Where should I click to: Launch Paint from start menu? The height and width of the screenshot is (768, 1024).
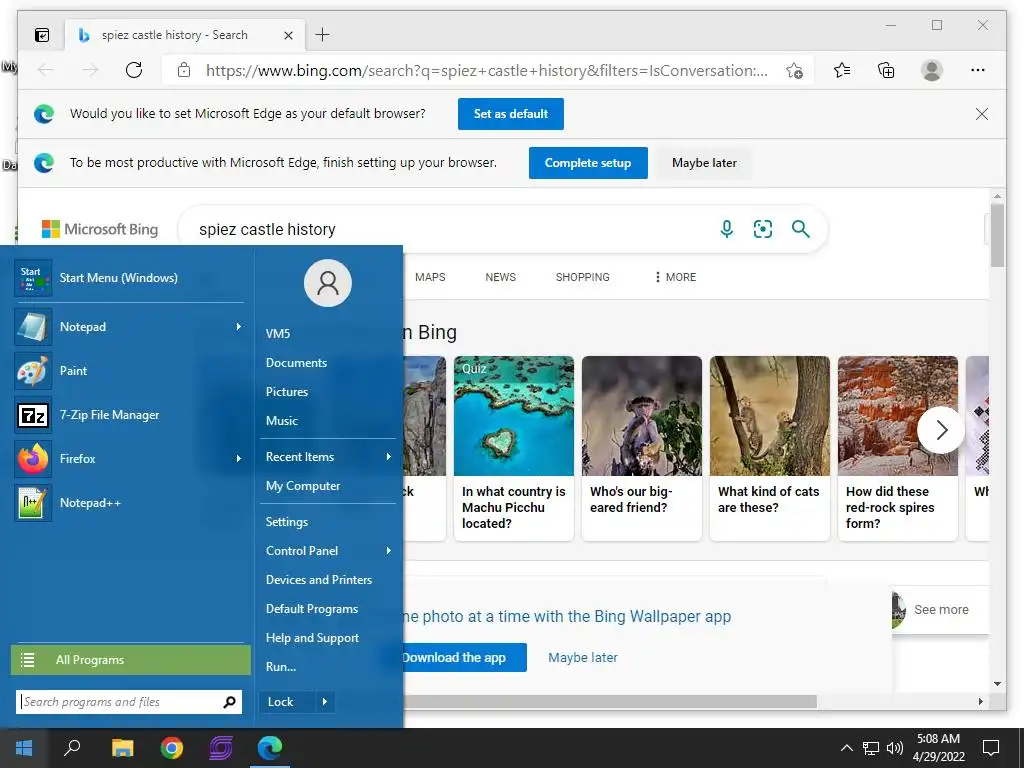coord(129,370)
